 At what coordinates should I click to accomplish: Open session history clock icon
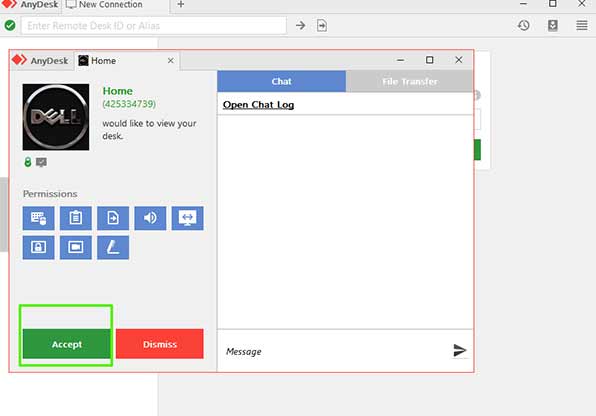[x=524, y=25]
